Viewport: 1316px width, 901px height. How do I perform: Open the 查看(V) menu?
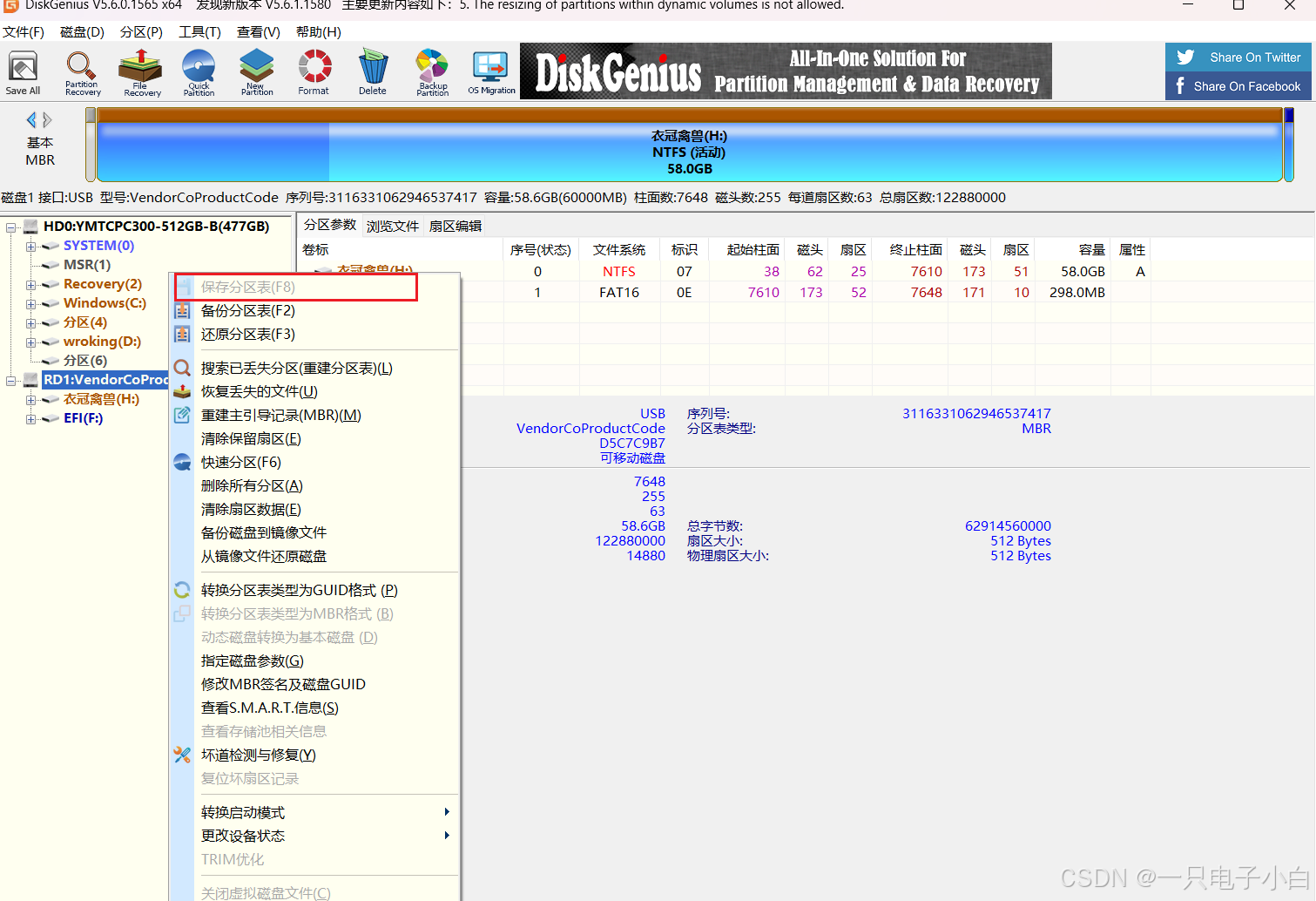[x=259, y=32]
